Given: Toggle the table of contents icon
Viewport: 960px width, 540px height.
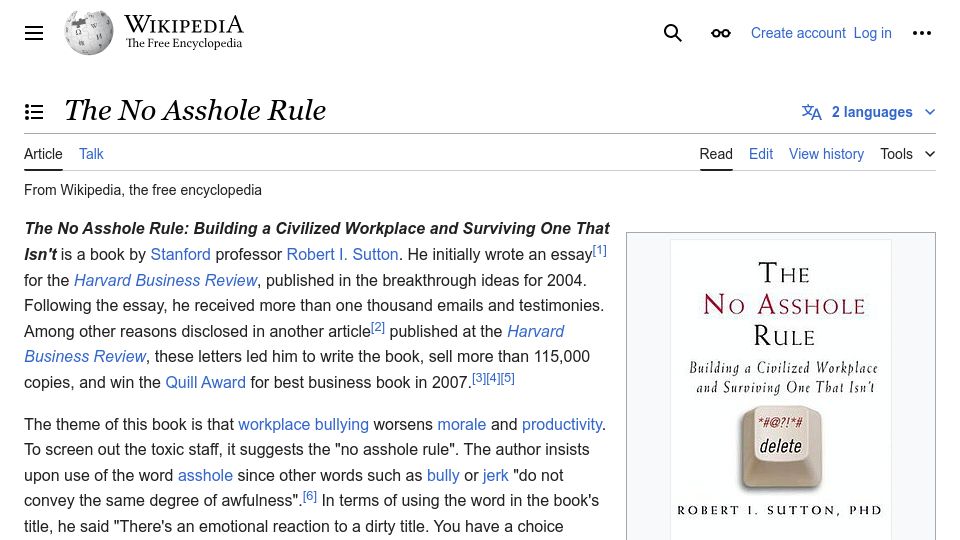Looking at the screenshot, I should tap(34, 111).
